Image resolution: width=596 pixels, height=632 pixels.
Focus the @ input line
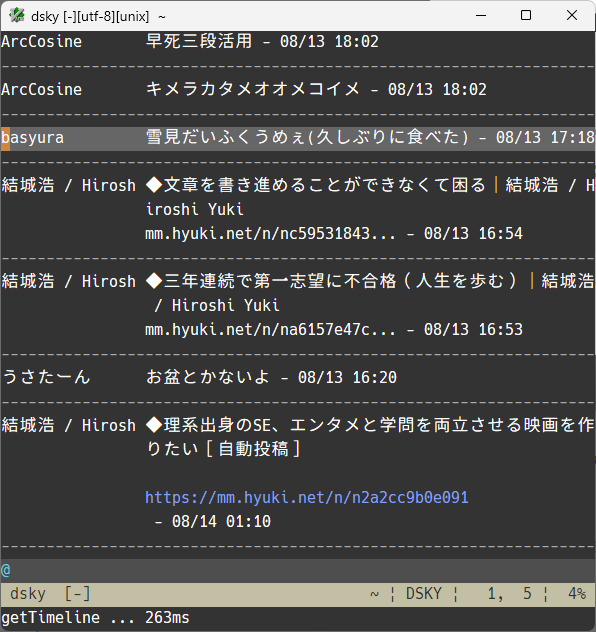coord(298,570)
